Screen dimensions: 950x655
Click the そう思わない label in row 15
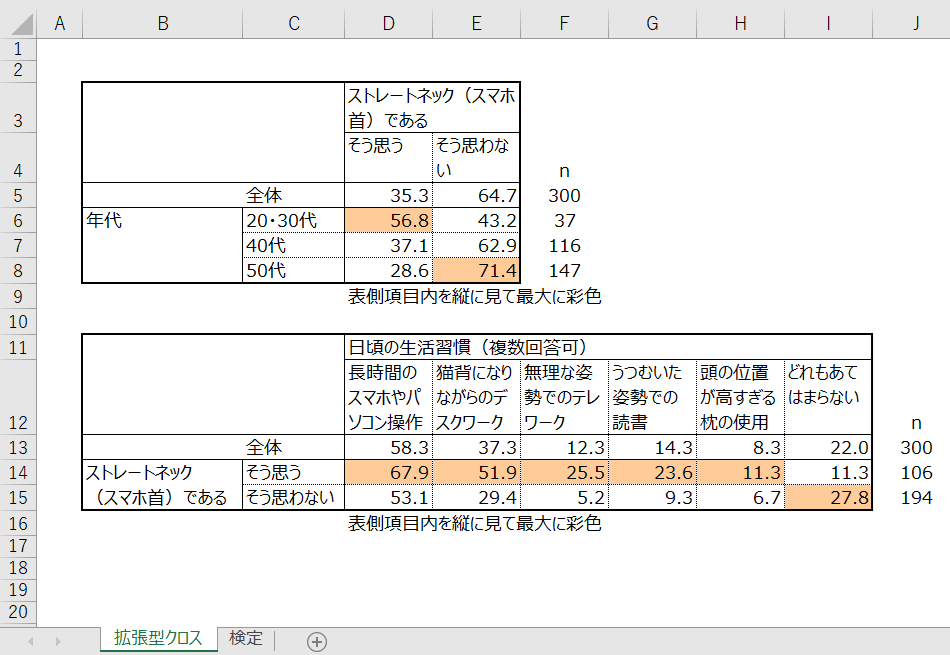tap(294, 497)
